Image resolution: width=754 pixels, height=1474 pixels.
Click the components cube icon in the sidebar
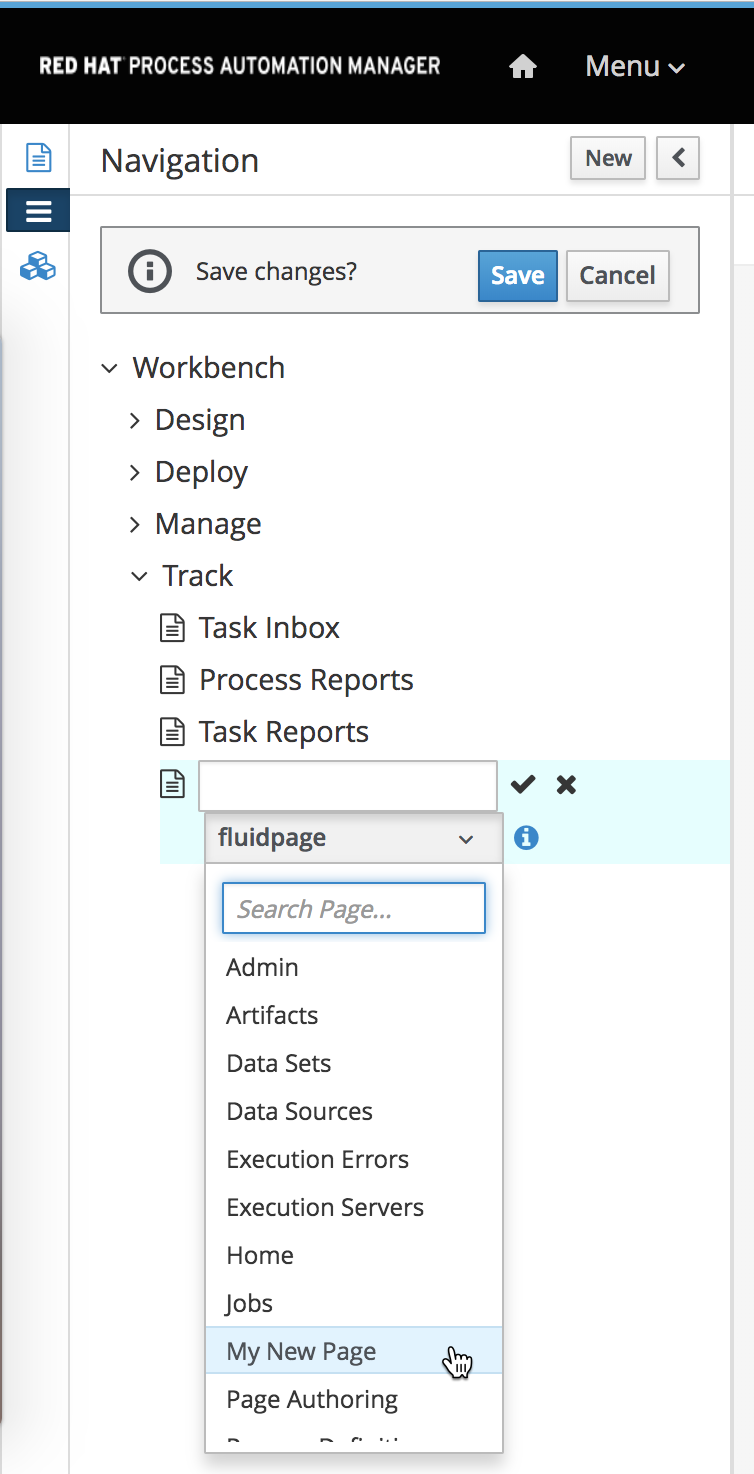coord(37,267)
